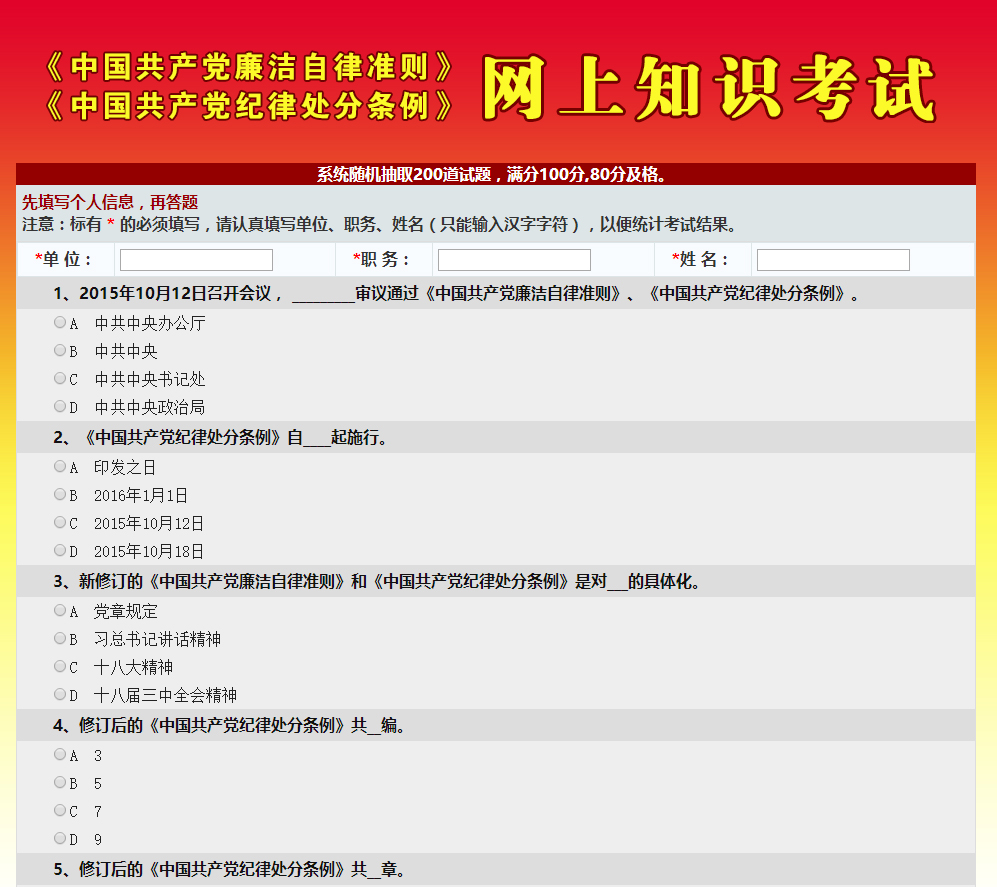Click the 职务 text input field

(514, 260)
